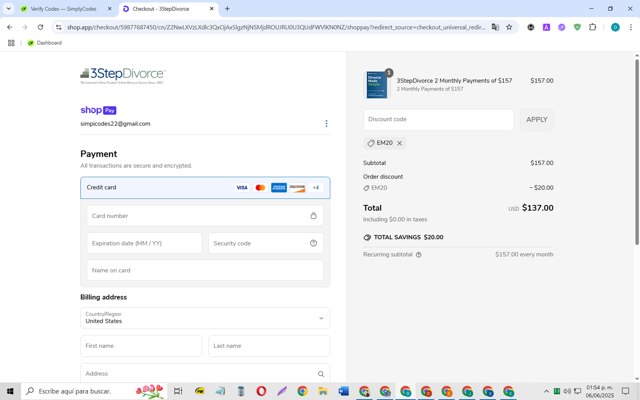Click the 3StepDivorce product thumbnail

click(377, 85)
